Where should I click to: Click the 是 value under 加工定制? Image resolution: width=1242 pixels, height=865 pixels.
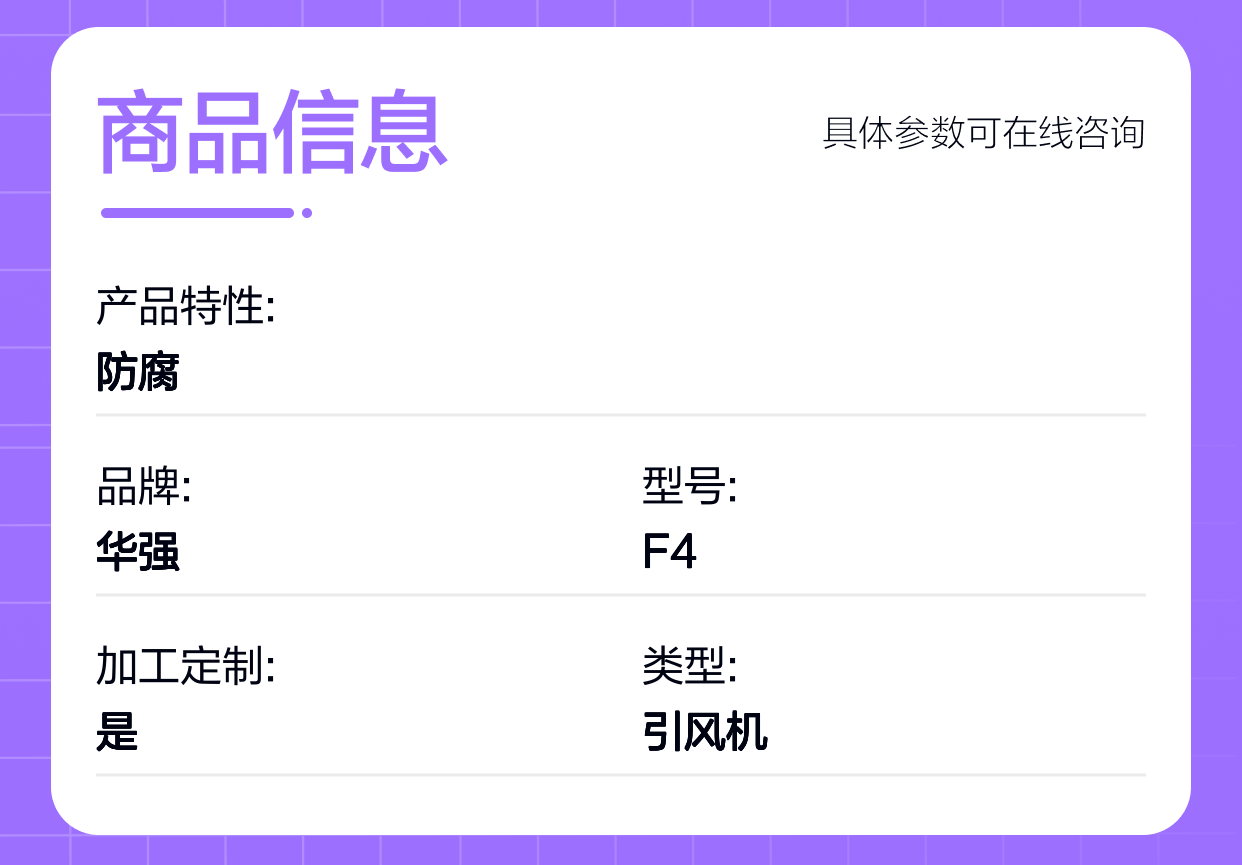[x=117, y=732]
